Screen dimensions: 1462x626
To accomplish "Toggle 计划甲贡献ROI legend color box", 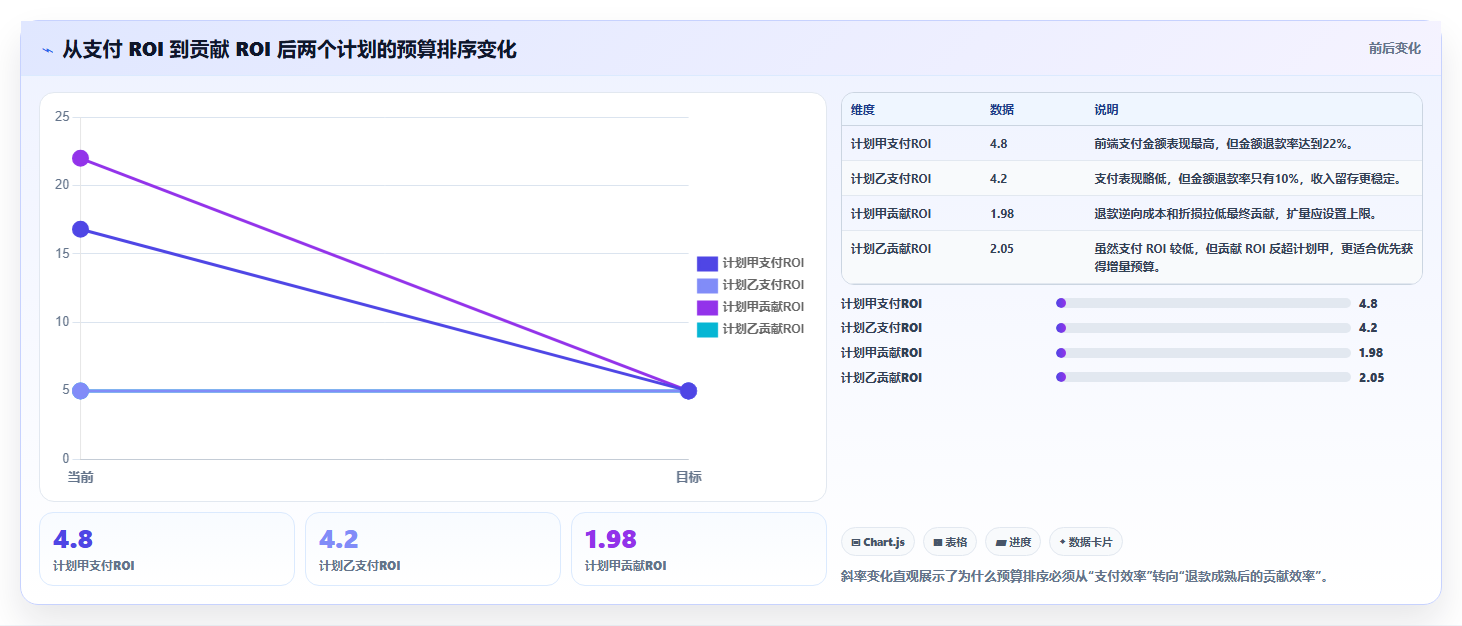I will click(708, 307).
